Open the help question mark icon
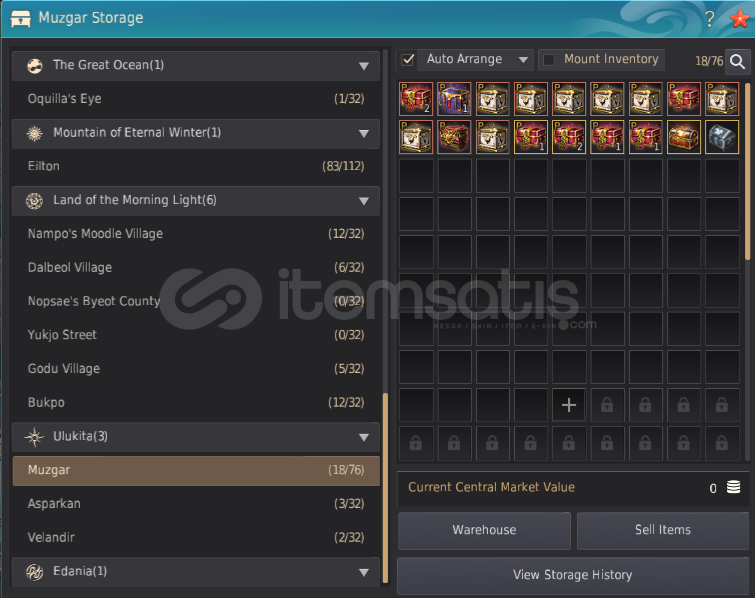This screenshot has height=598, width=755. tap(709, 18)
